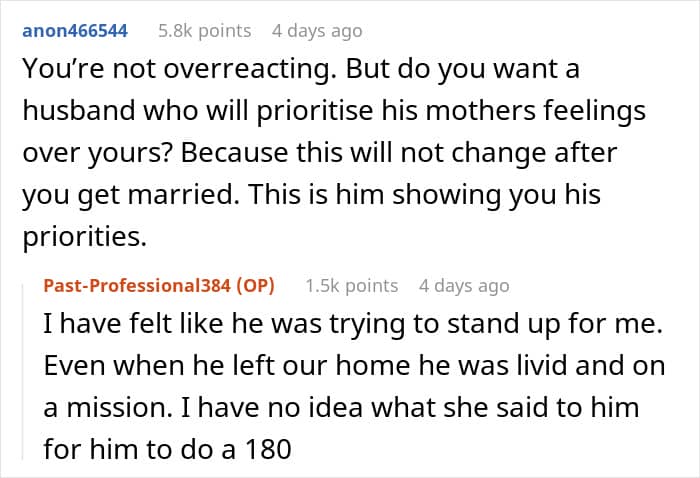Collapse the reply thread using the vertical line
The width and height of the screenshot is (700, 478).
point(23,370)
